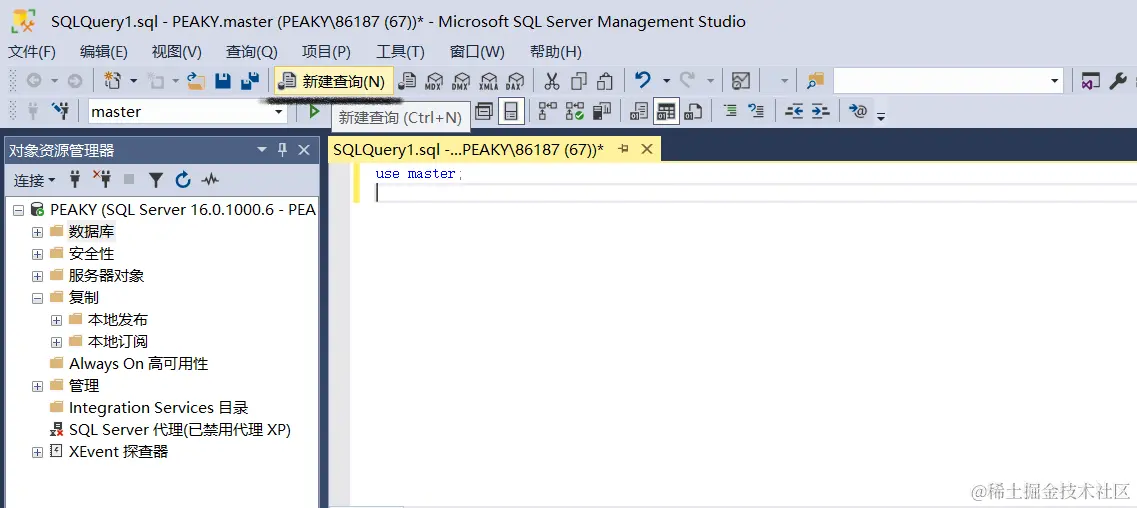Undo the last action
The height and width of the screenshot is (508, 1137).
[x=642, y=80]
